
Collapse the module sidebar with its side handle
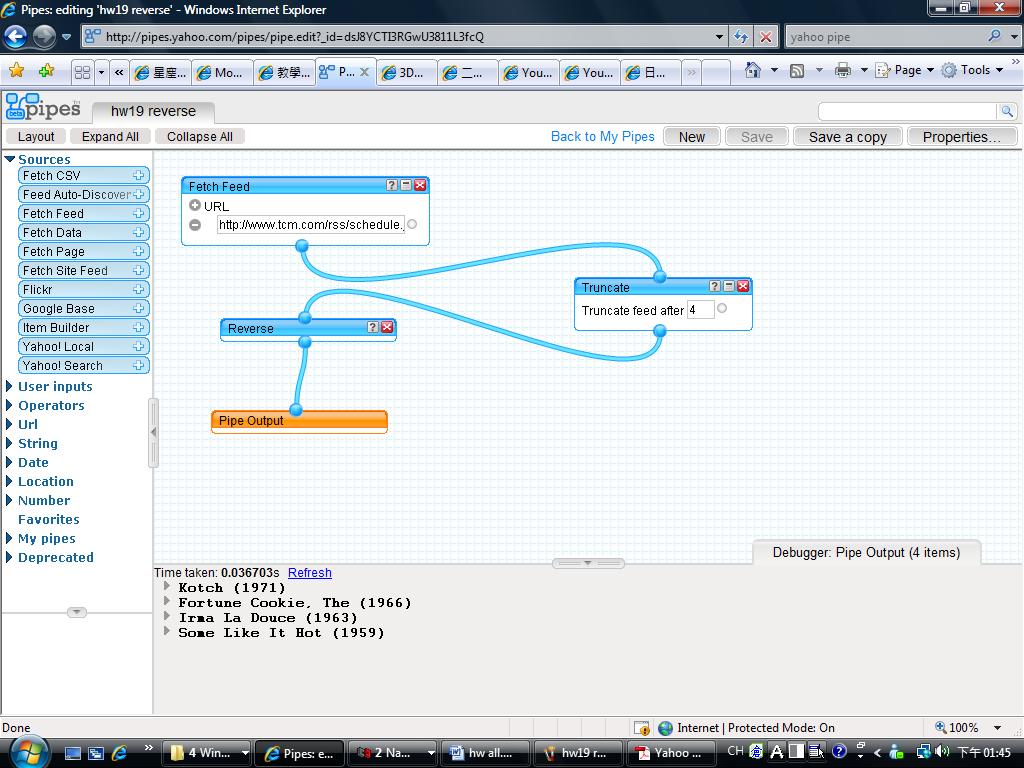tap(153, 432)
